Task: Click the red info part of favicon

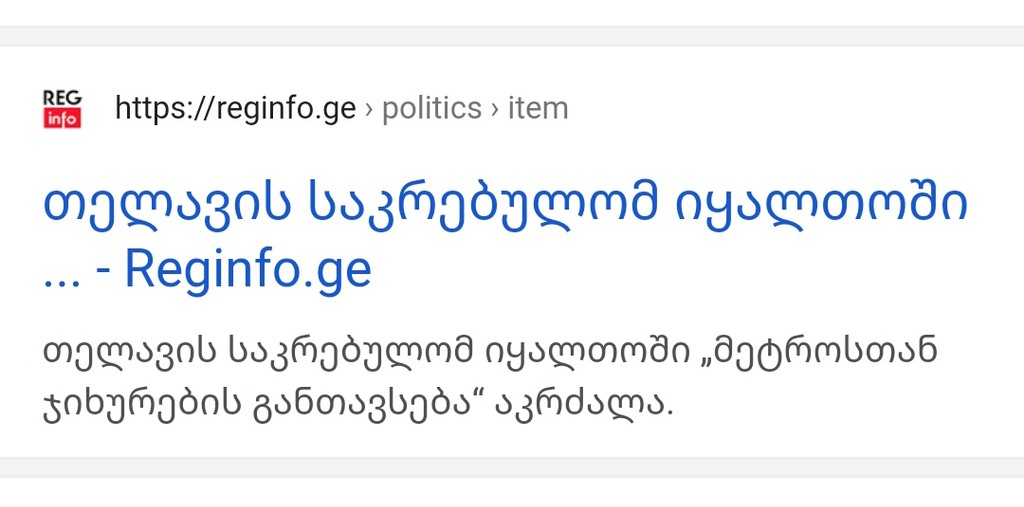Action: [x=62, y=119]
